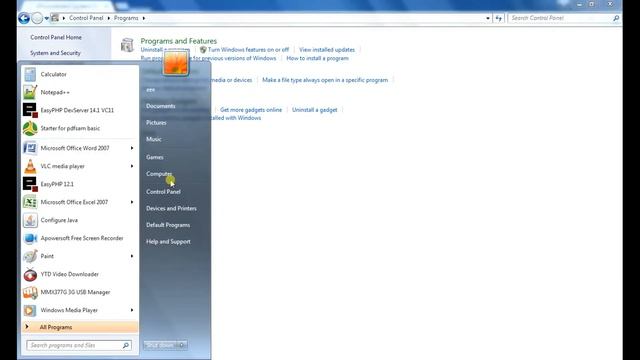Click Uninstall a gadget link
The image size is (640, 360).
click(315, 110)
